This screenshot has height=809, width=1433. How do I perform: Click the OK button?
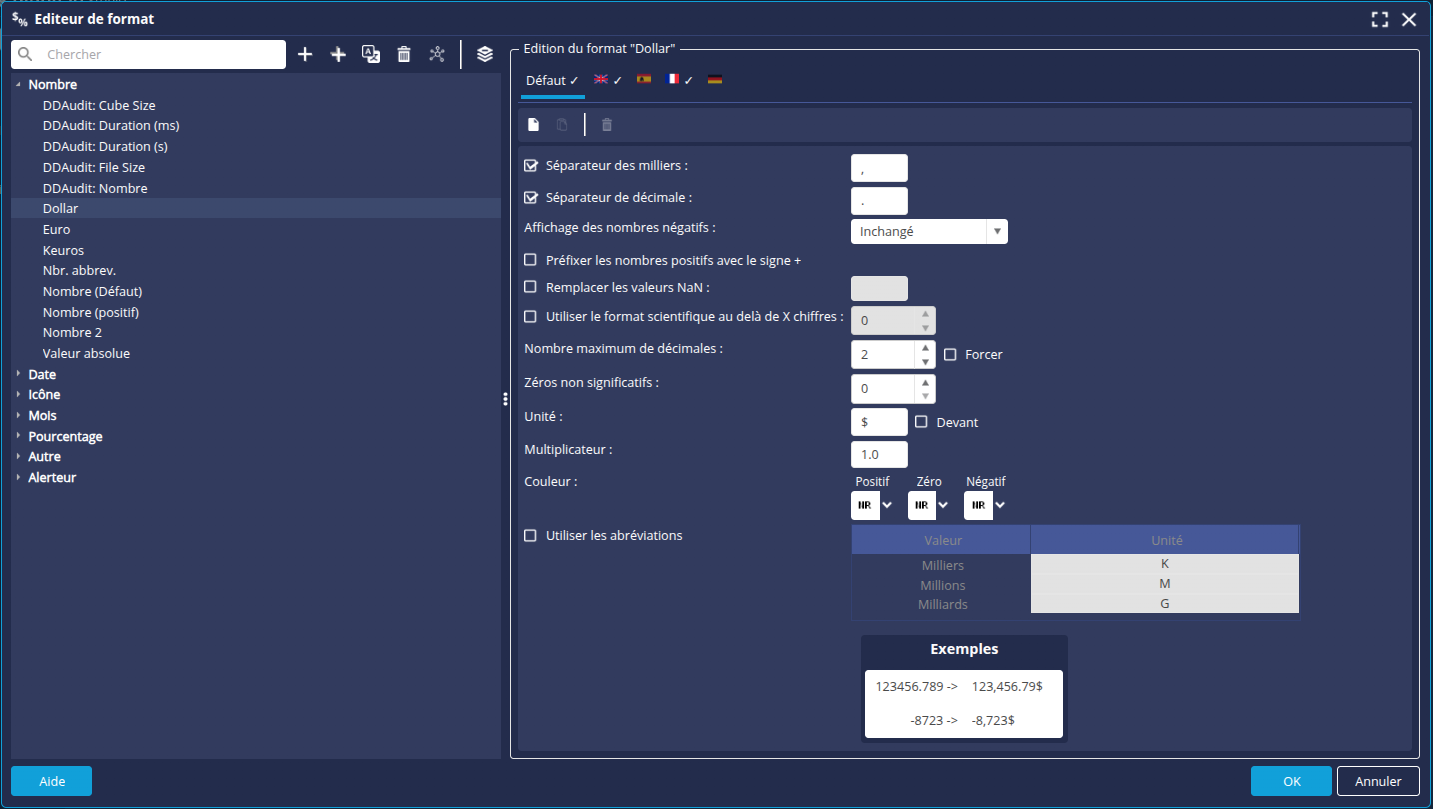(x=1291, y=781)
